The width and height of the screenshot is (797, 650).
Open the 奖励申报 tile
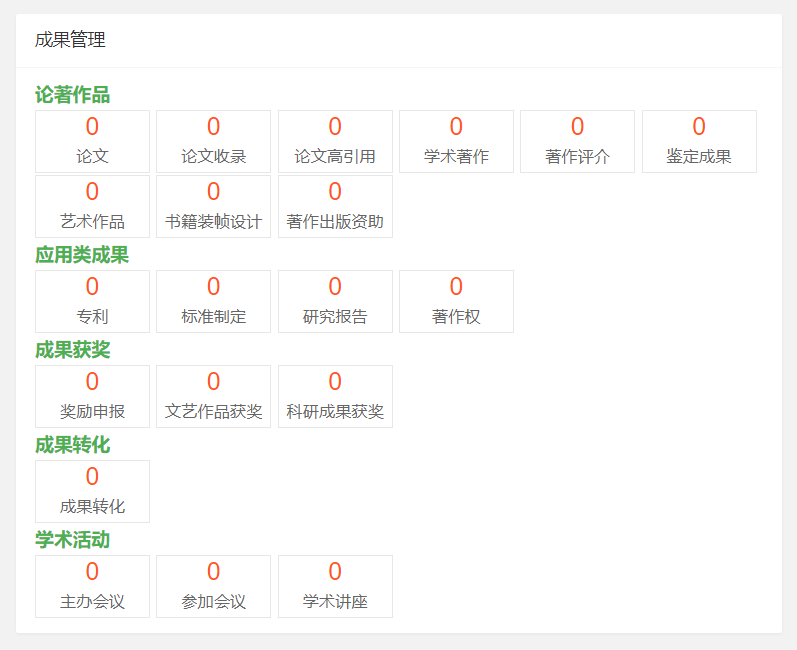92,396
